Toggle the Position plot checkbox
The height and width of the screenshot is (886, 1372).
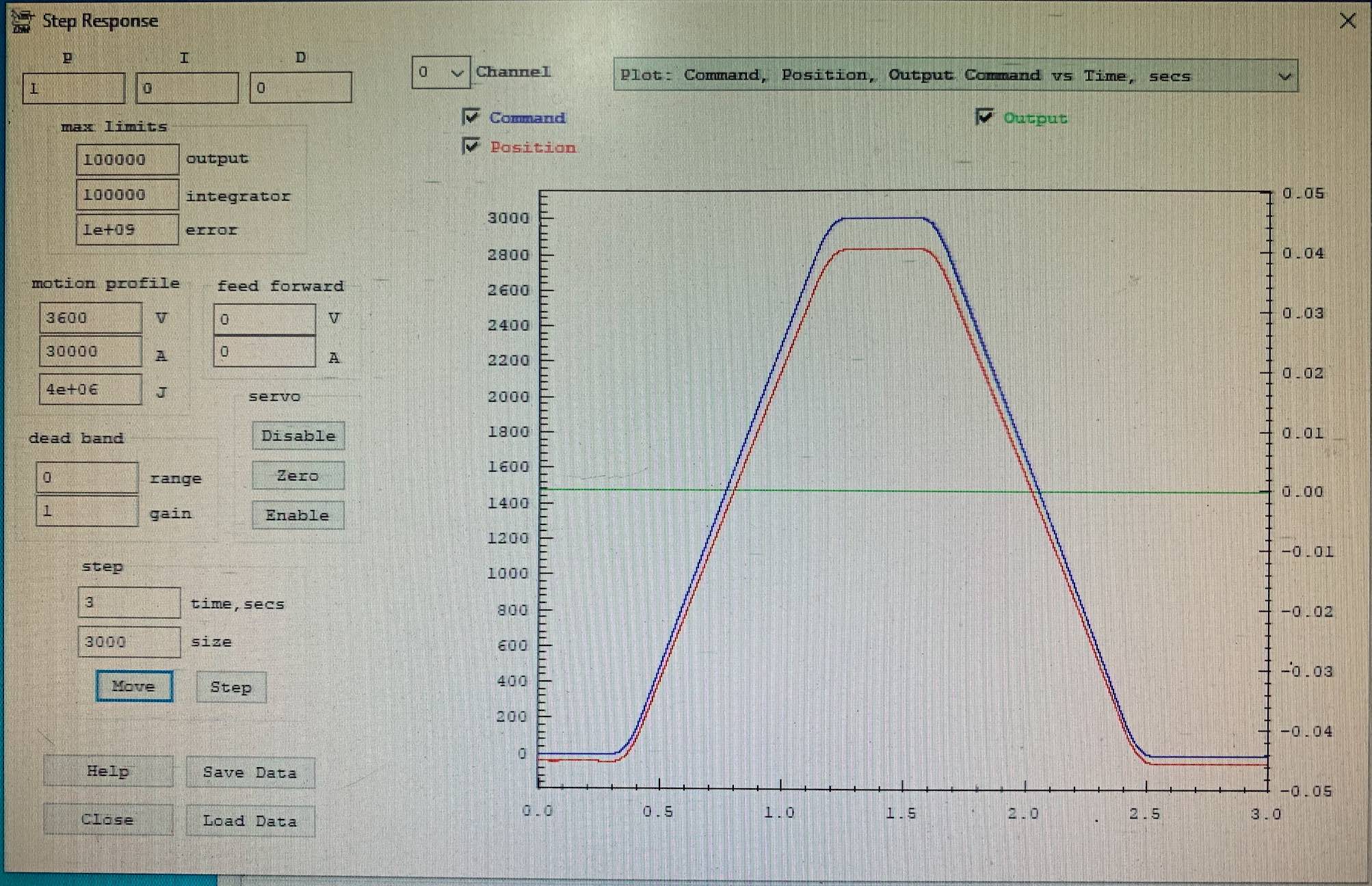coord(471,146)
